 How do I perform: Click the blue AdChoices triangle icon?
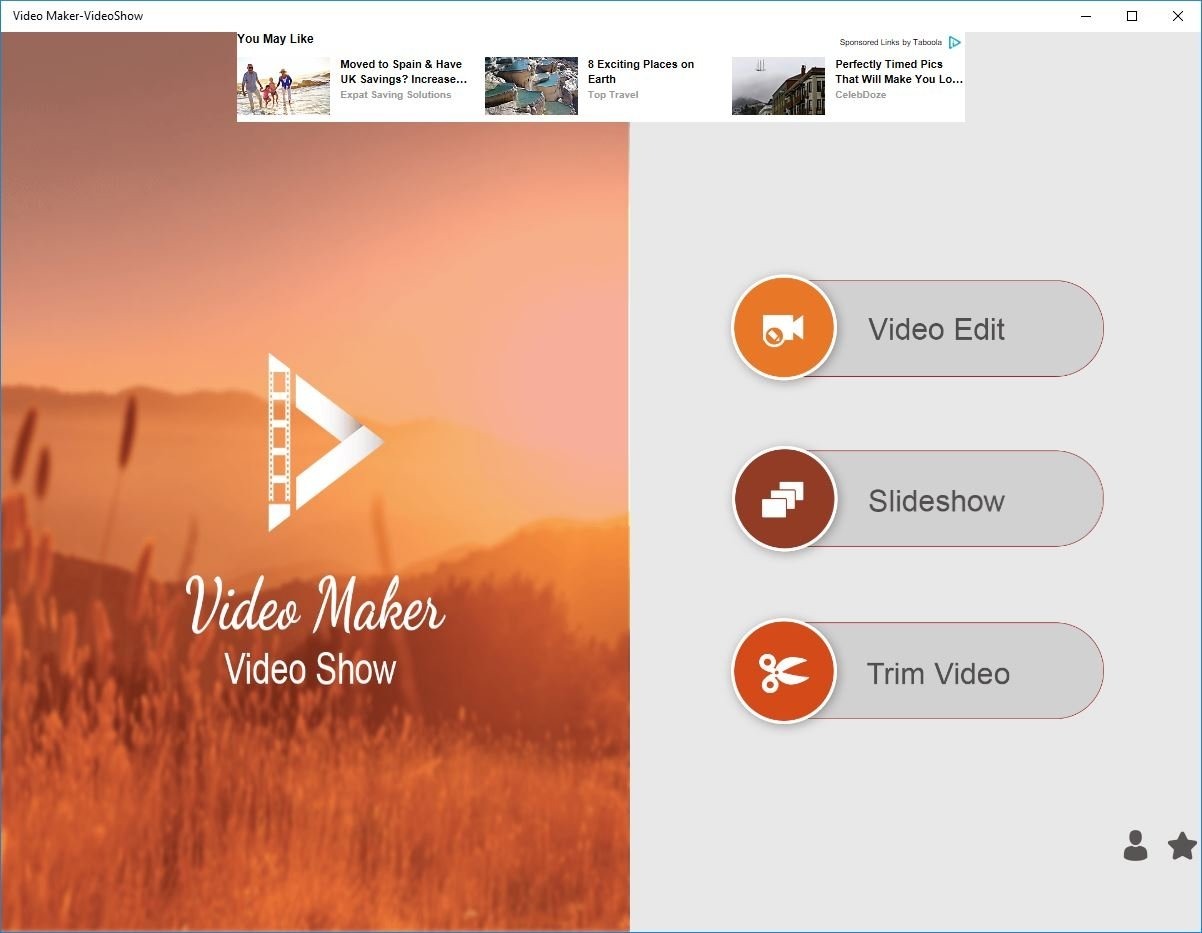tap(955, 42)
